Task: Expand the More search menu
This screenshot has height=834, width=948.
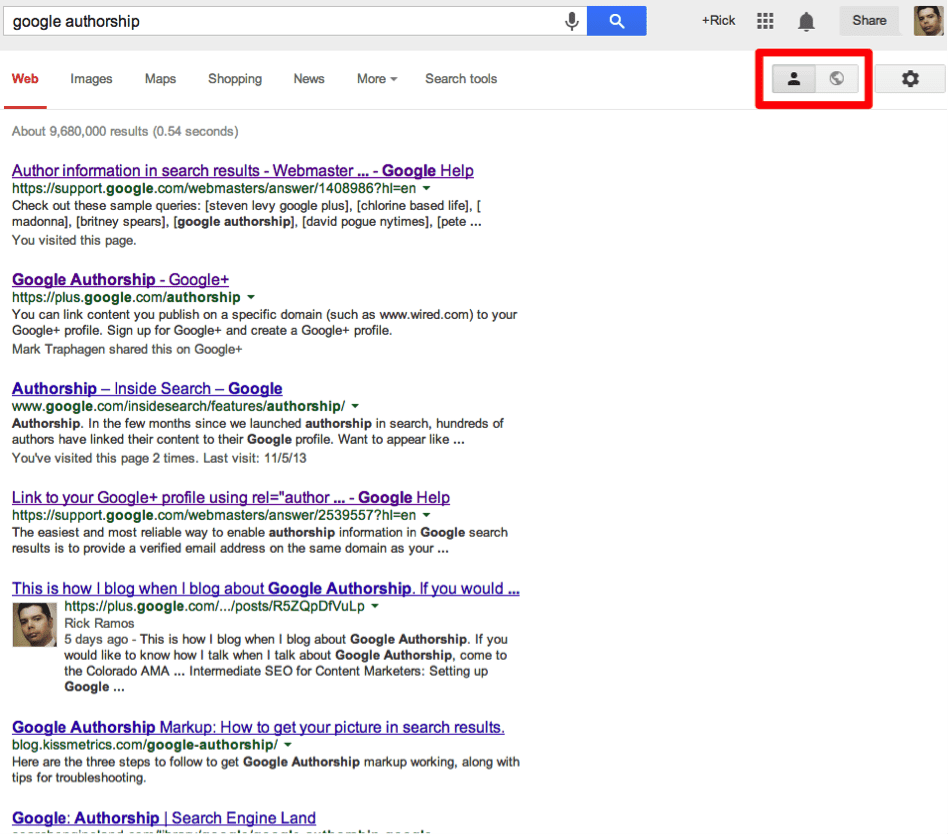Action: [377, 79]
